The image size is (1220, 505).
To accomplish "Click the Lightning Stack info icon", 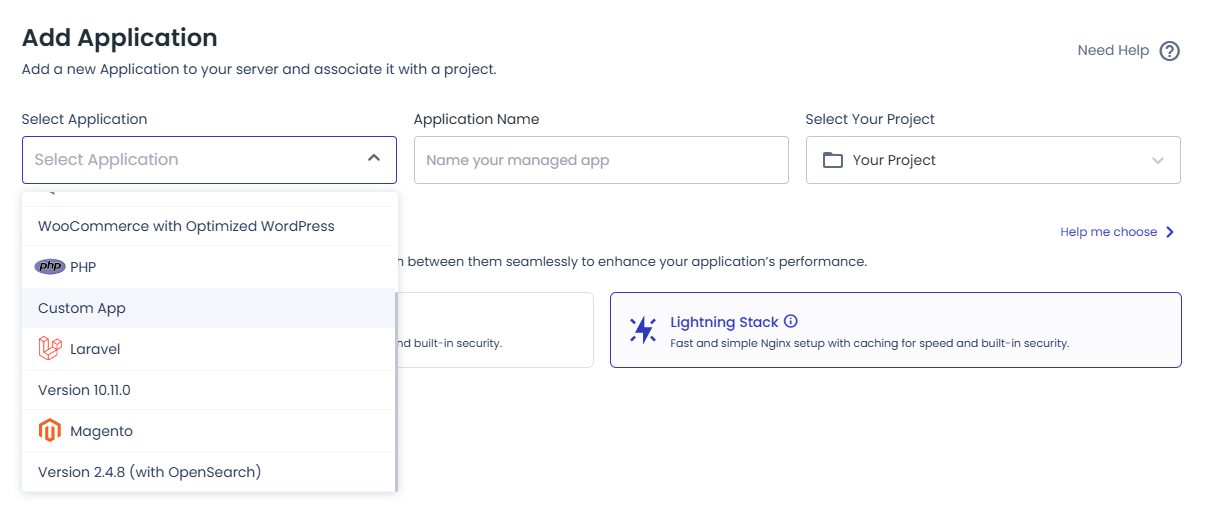I will [791, 322].
